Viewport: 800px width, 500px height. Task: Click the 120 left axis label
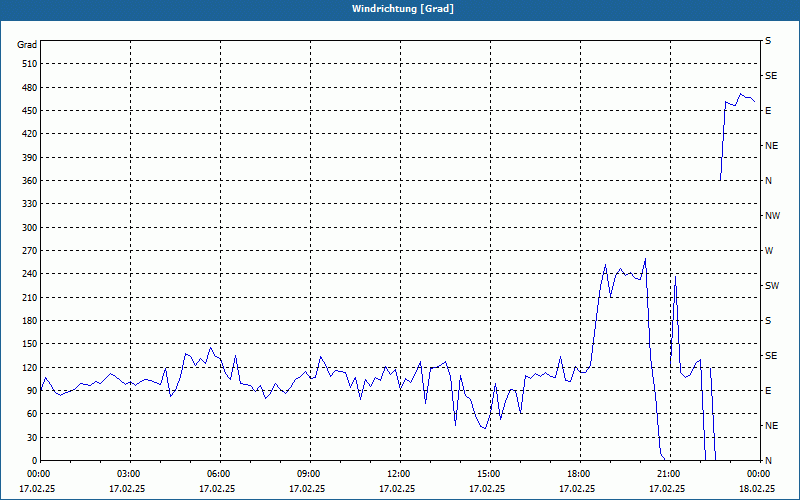point(30,367)
